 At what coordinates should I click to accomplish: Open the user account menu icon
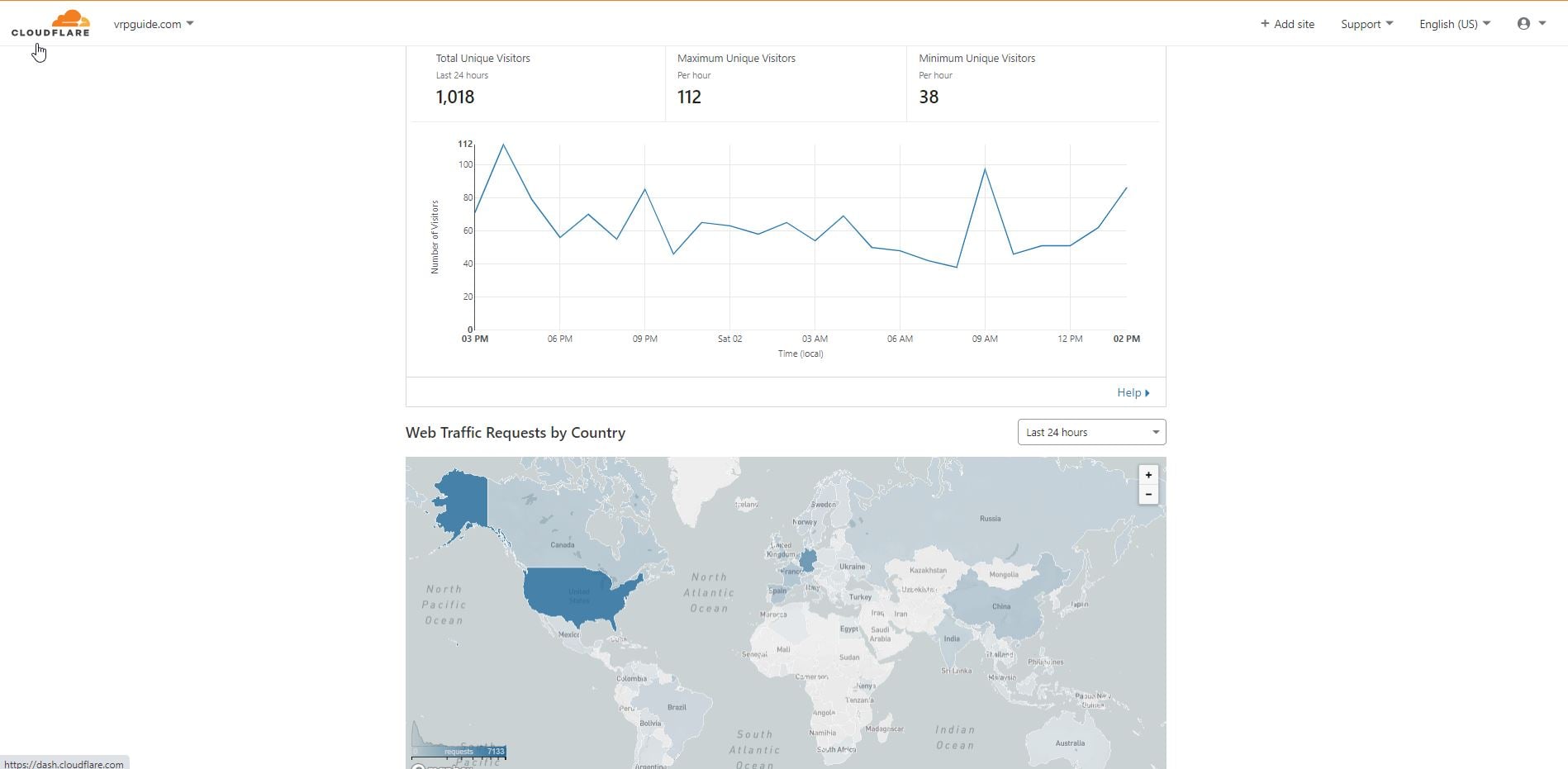[x=1523, y=24]
